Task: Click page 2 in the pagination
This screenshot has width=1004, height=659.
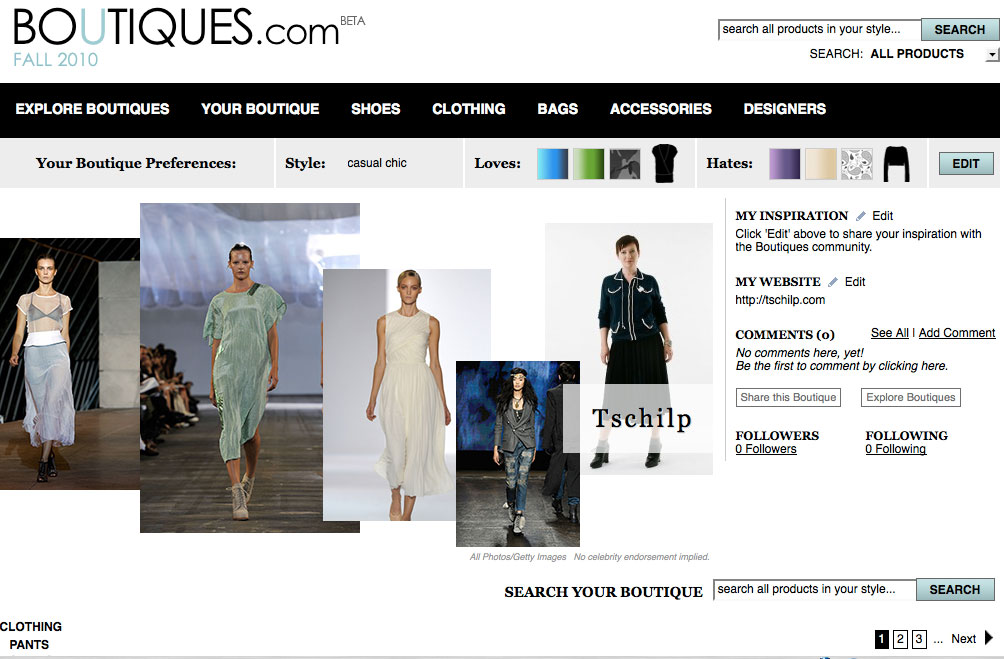Action: 901,638
